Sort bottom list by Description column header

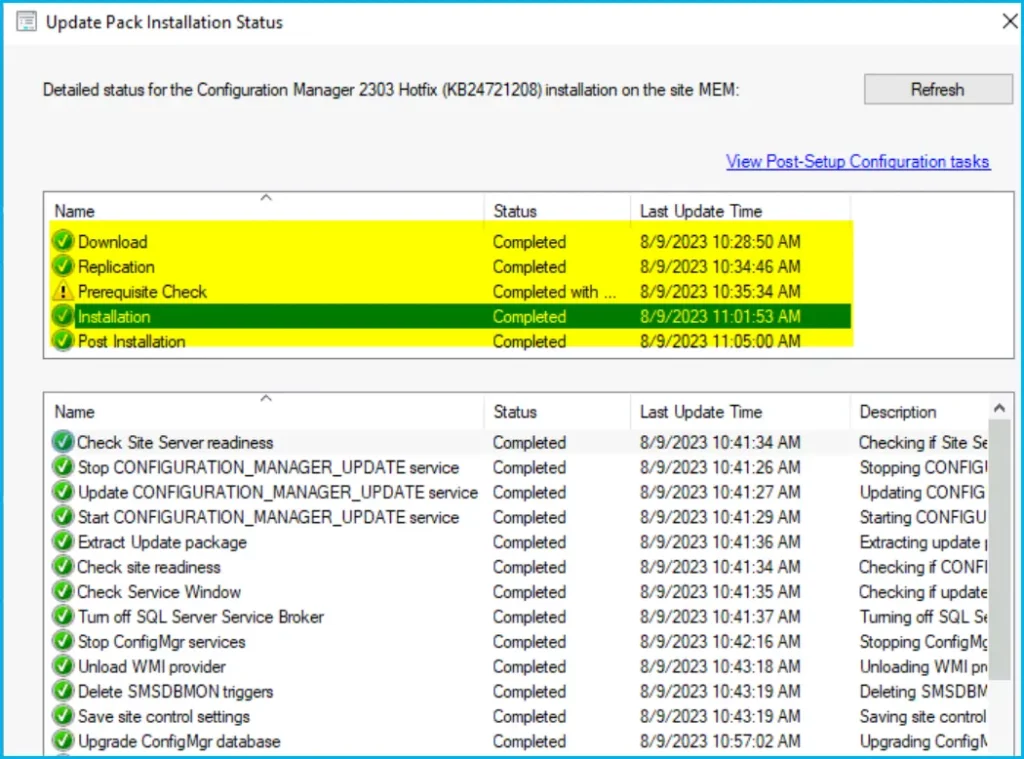921,412
